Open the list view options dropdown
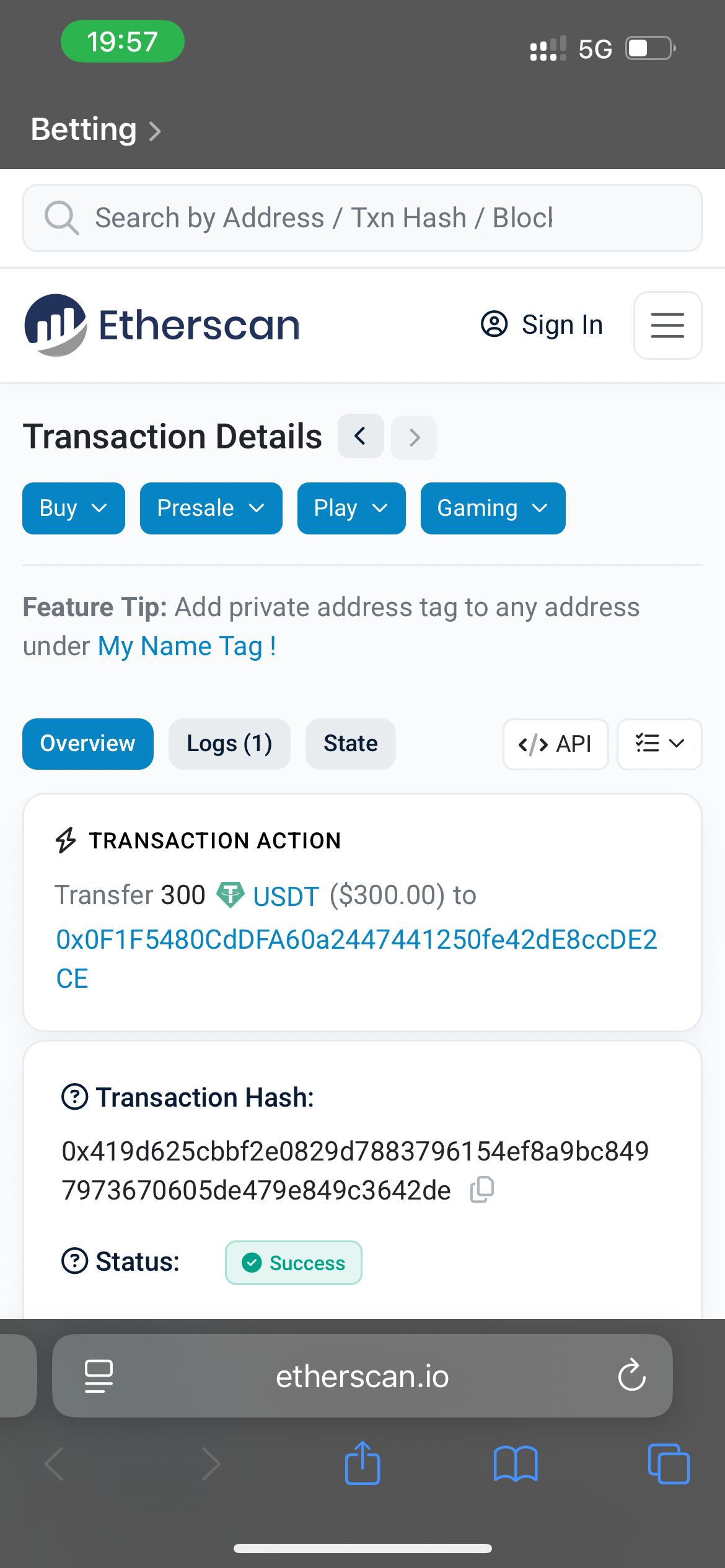This screenshot has width=725, height=1568. [659, 744]
